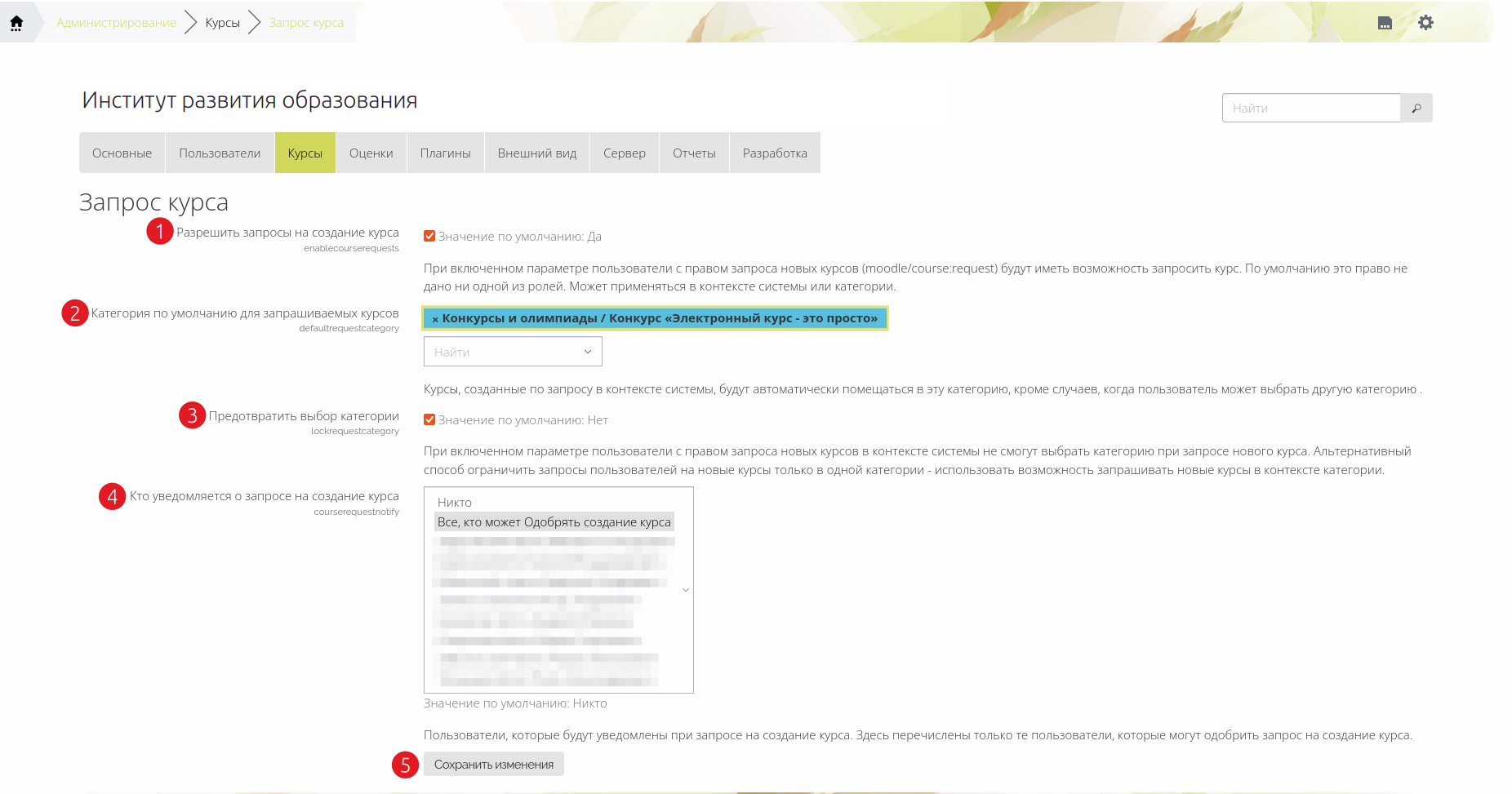Open the Внешний вид tab
Viewport: 1512px width, 794px height.
pos(536,153)
